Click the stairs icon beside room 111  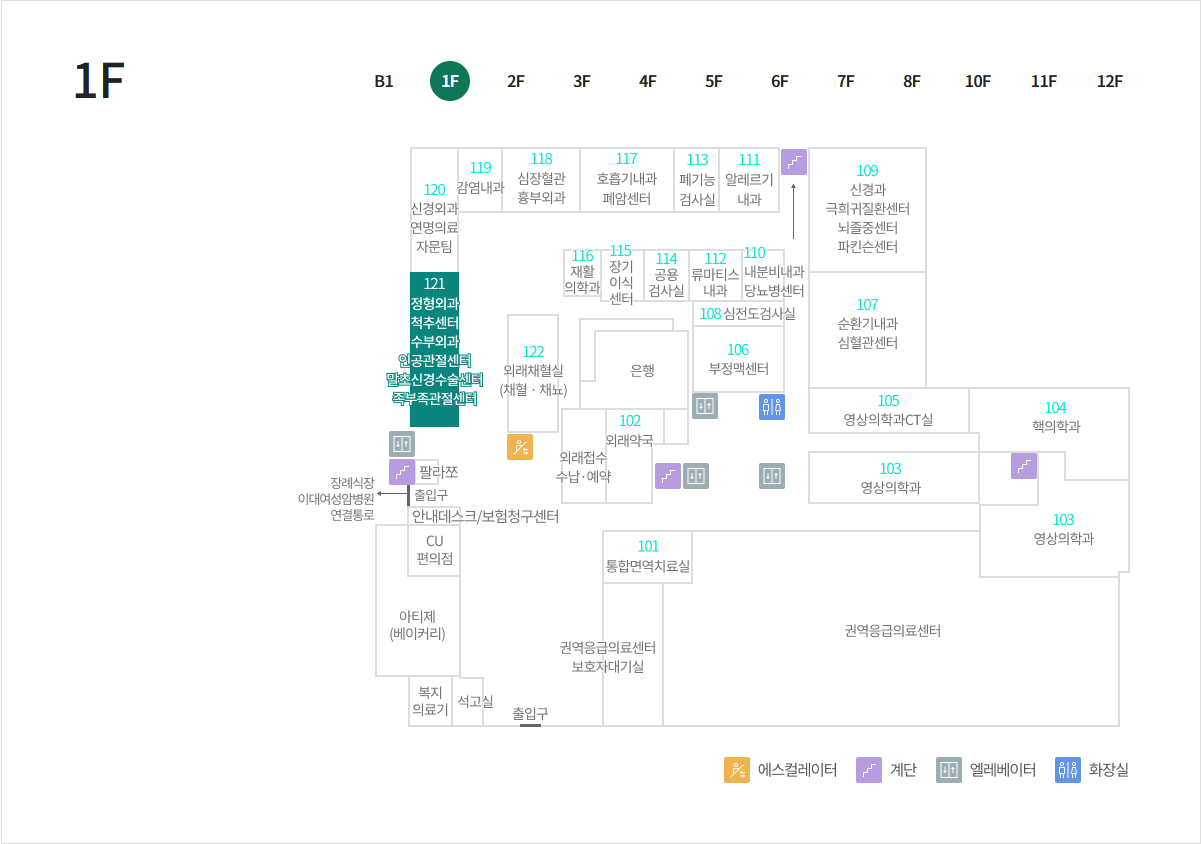(794, 162)
